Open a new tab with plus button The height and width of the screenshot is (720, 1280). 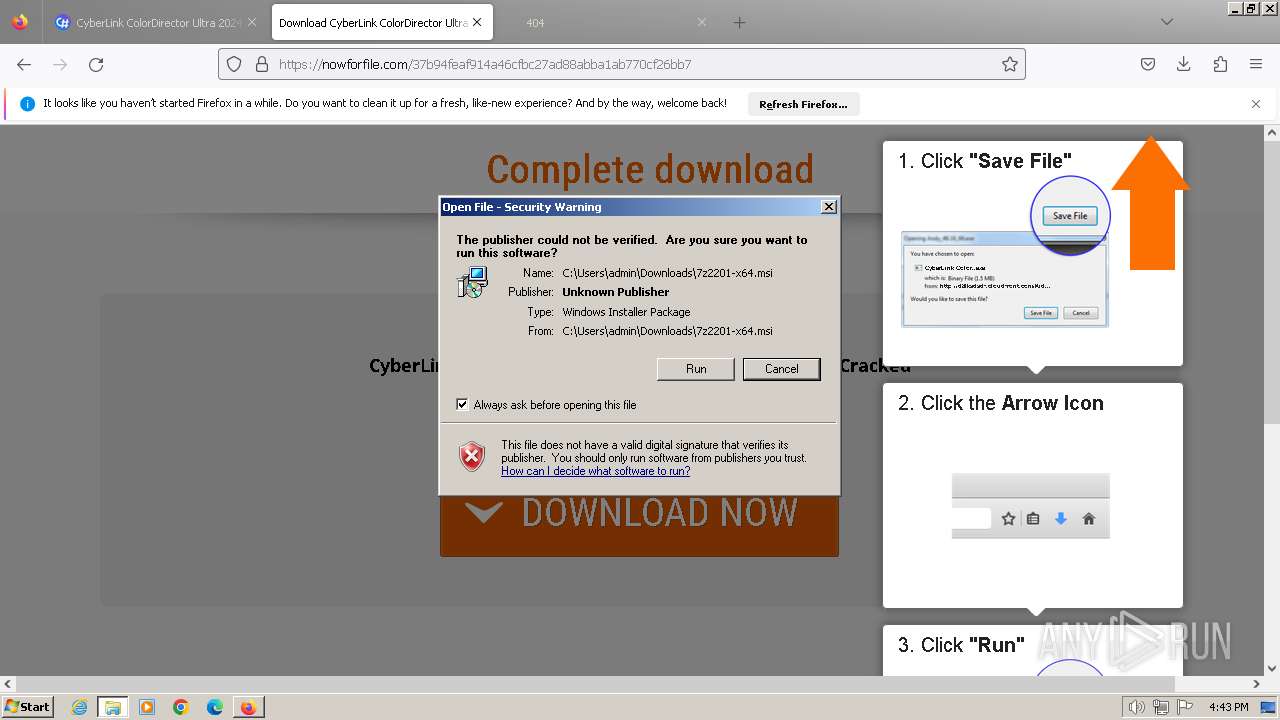pyautogui.click(x=739, y=22)
